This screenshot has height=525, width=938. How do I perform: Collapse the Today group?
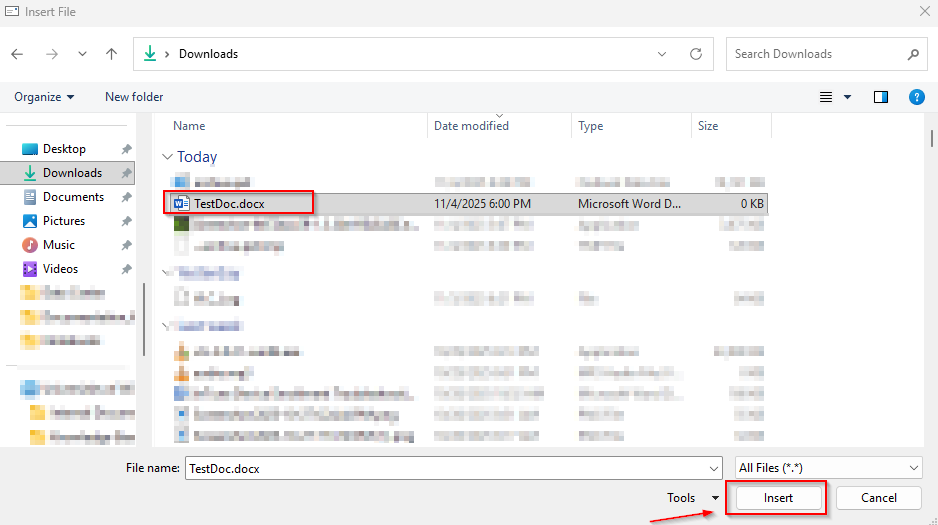click(168, 157)
